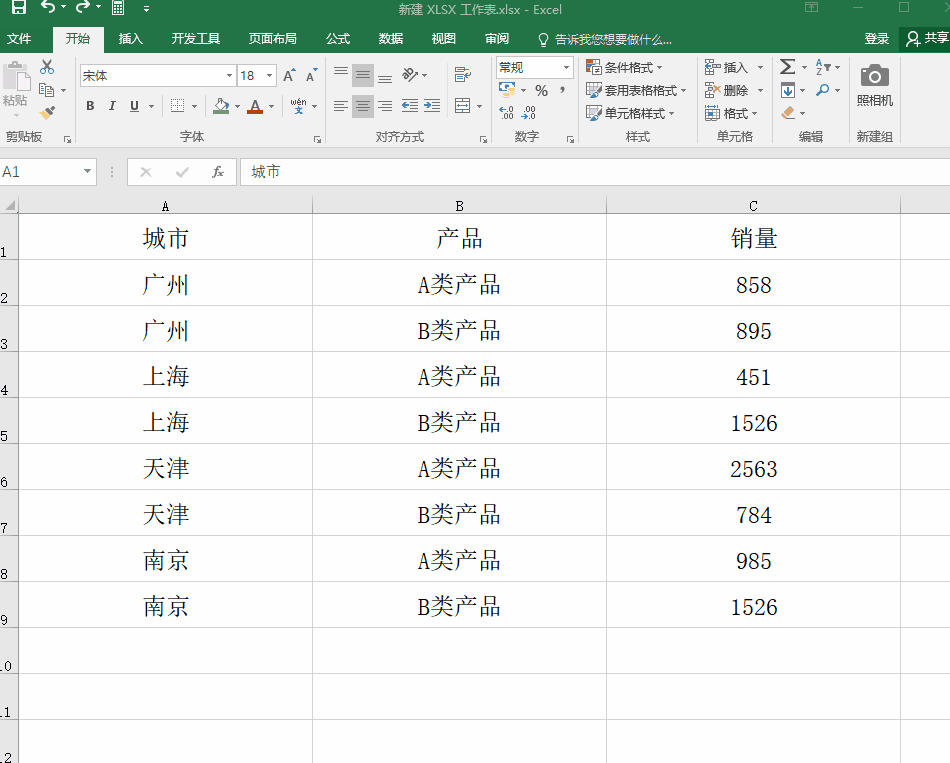The width and height of the screenshot is (950, 763).
Task: Decrease font size with the smaller A icon
Action: tap(311, 75)
